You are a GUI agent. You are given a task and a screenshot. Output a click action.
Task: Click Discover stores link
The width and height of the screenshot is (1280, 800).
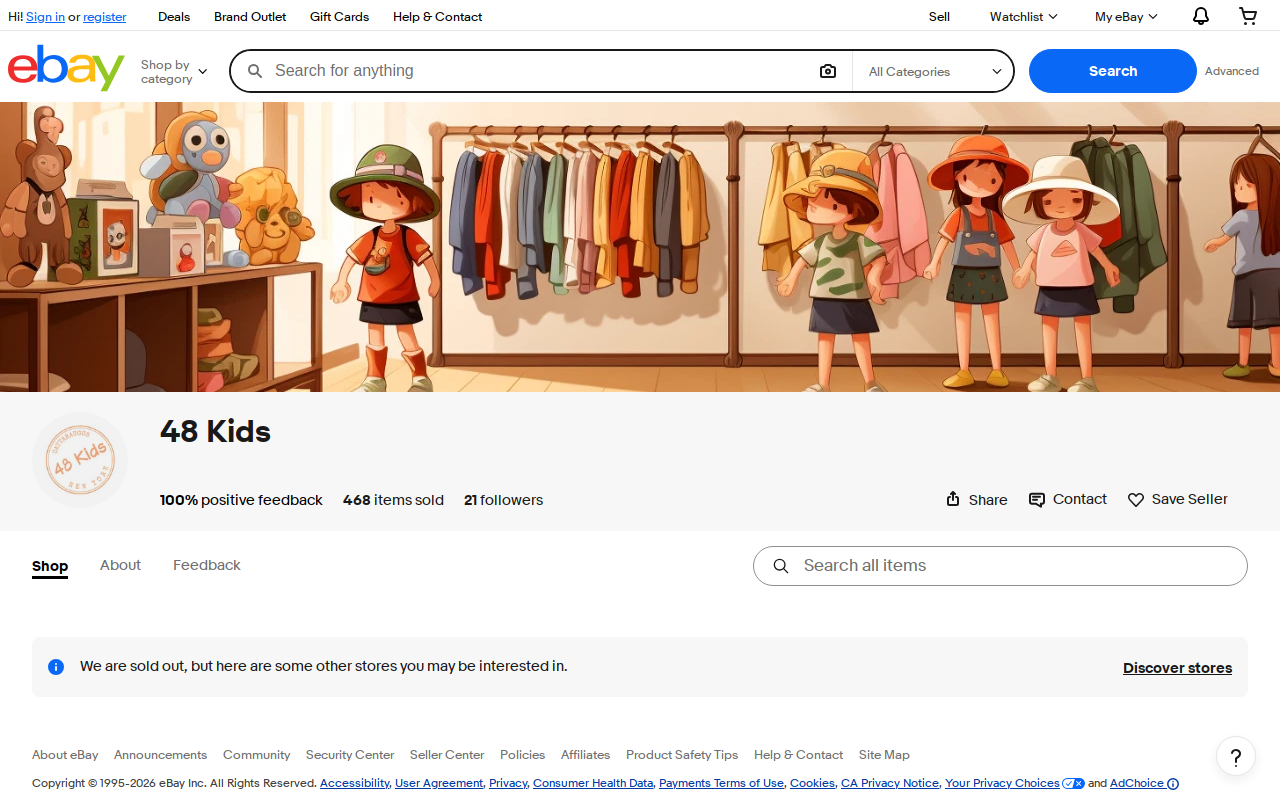tap(1177, 668)
